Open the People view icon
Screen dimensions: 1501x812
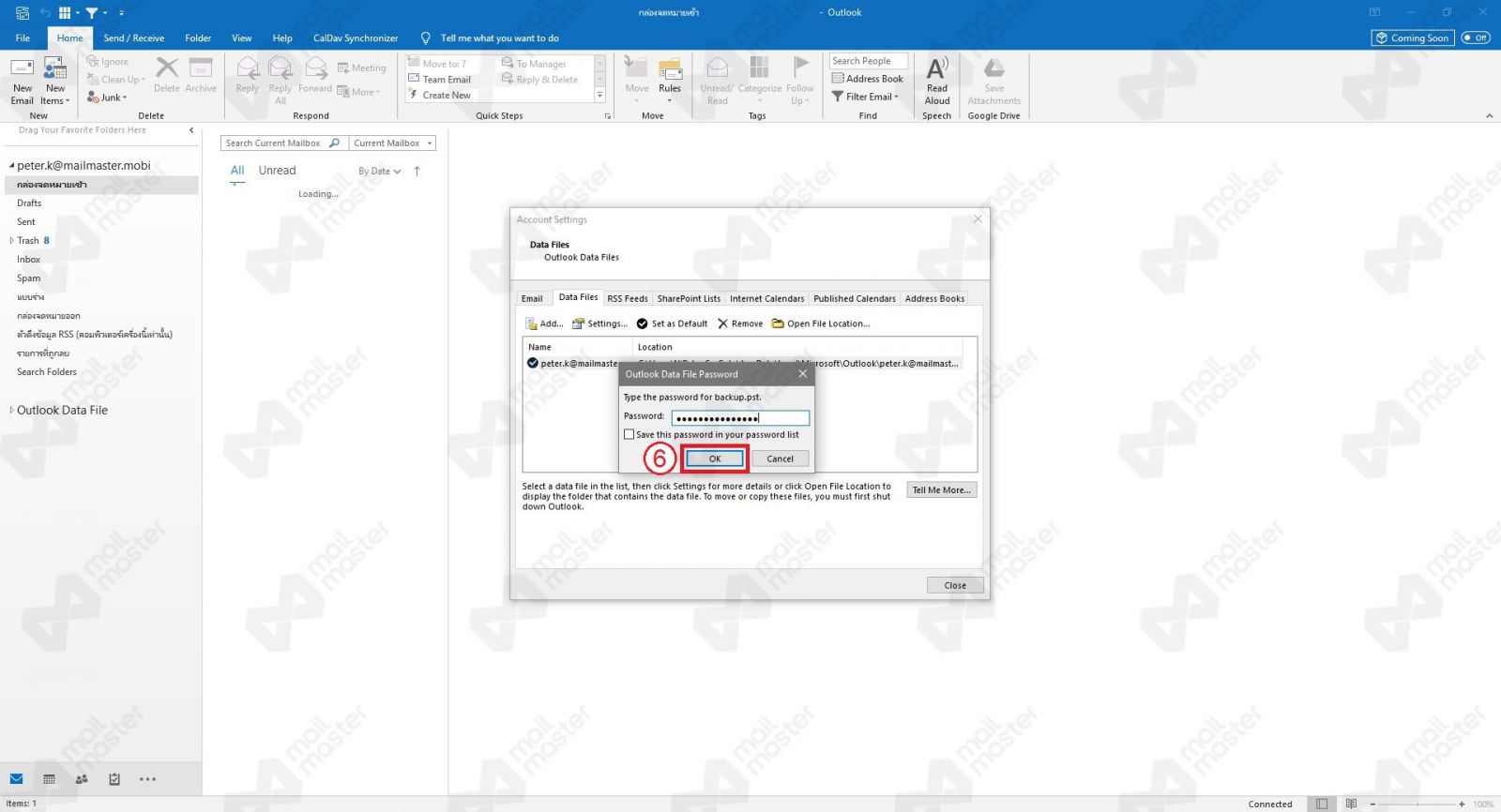coord(82,779)
